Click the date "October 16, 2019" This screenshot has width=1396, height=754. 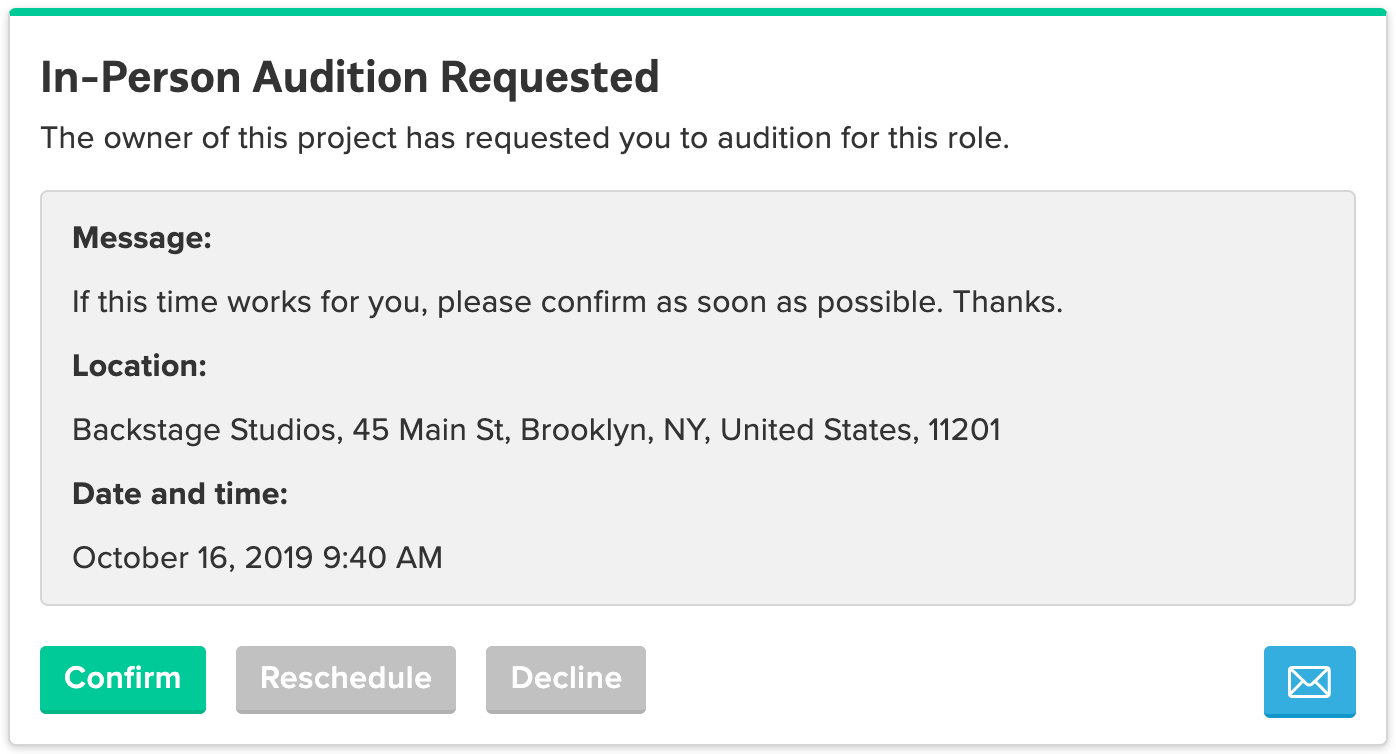(193, 558)
